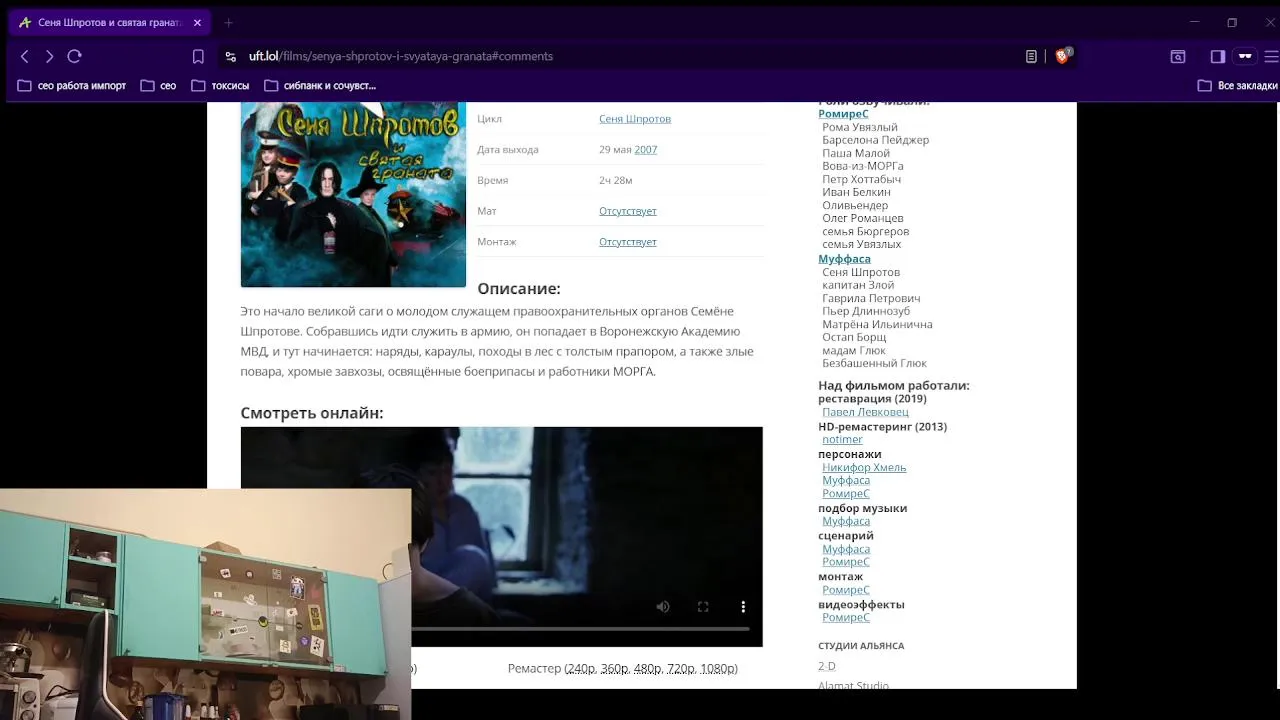Open the 2007 release year link
The width and height of the screenshot is (1280, 720).
645,150
